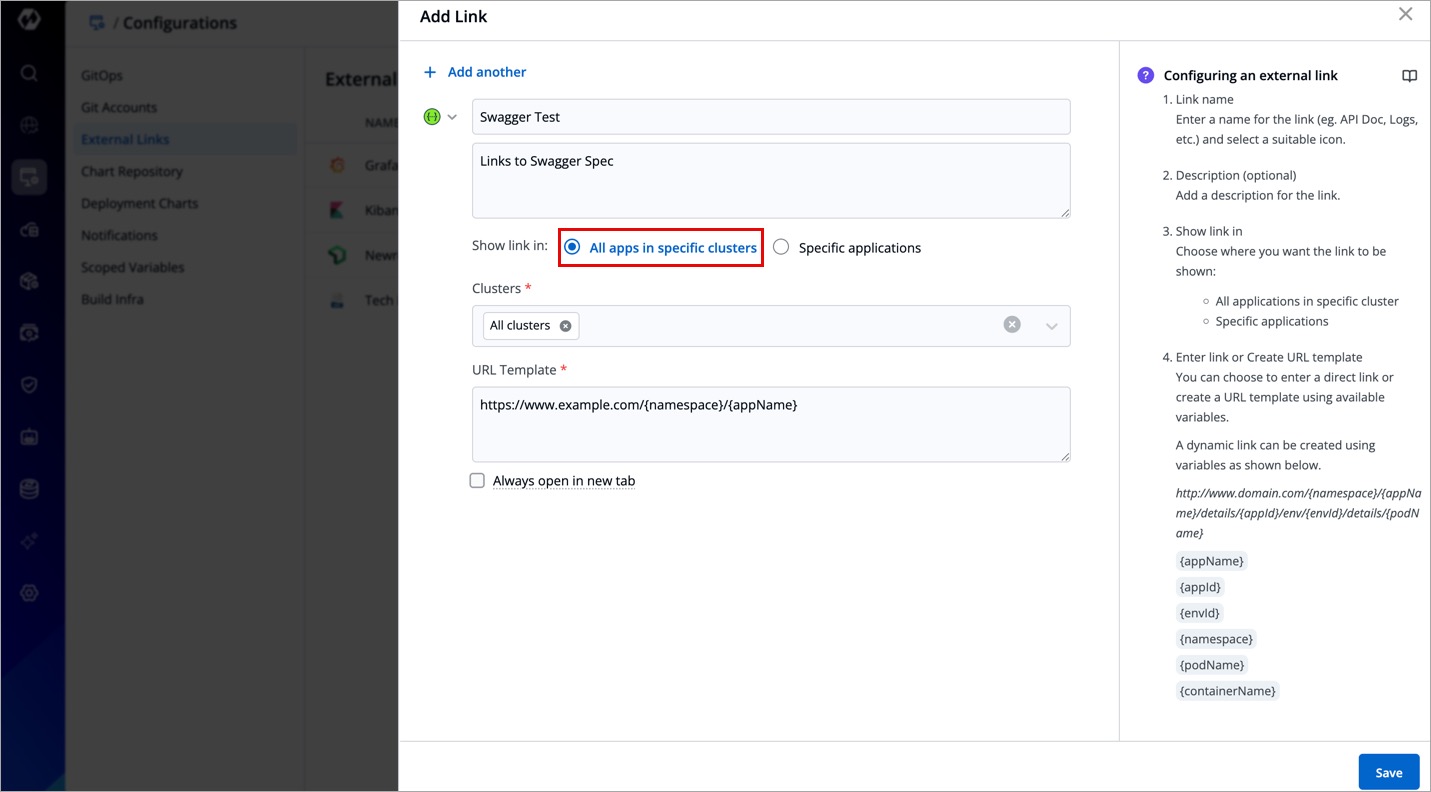1431x792 pixels.
Task: Open settings gear in left sidebar
Action: coord(29,593)
